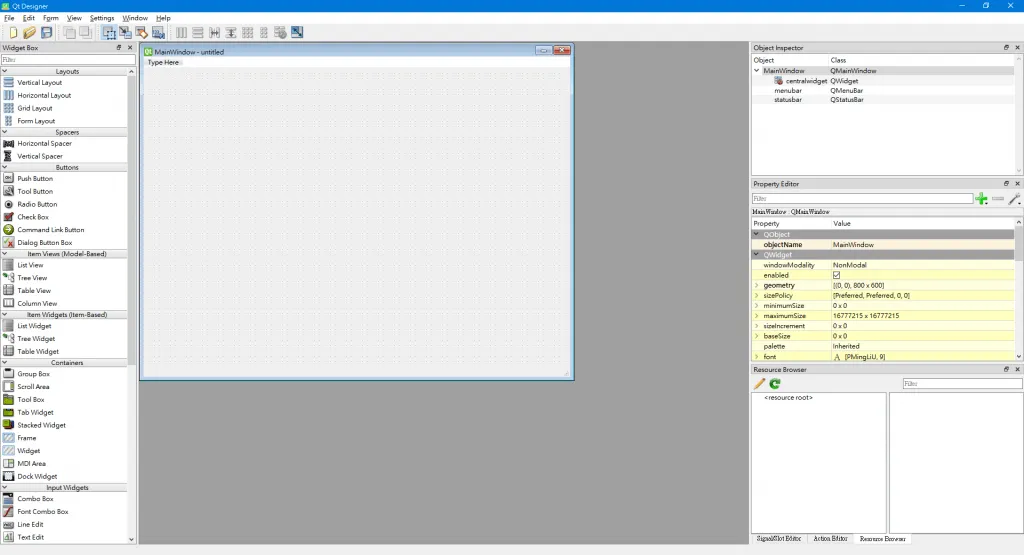Open the Form menu
Viewport: 1024px width, 555px height.
[50, 18]
